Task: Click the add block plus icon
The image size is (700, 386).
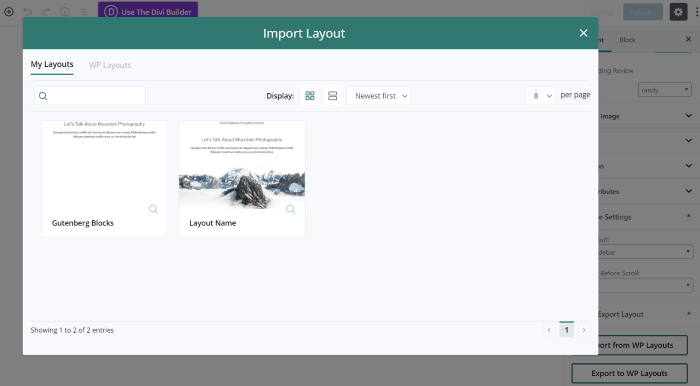Action: click(9, 12)
